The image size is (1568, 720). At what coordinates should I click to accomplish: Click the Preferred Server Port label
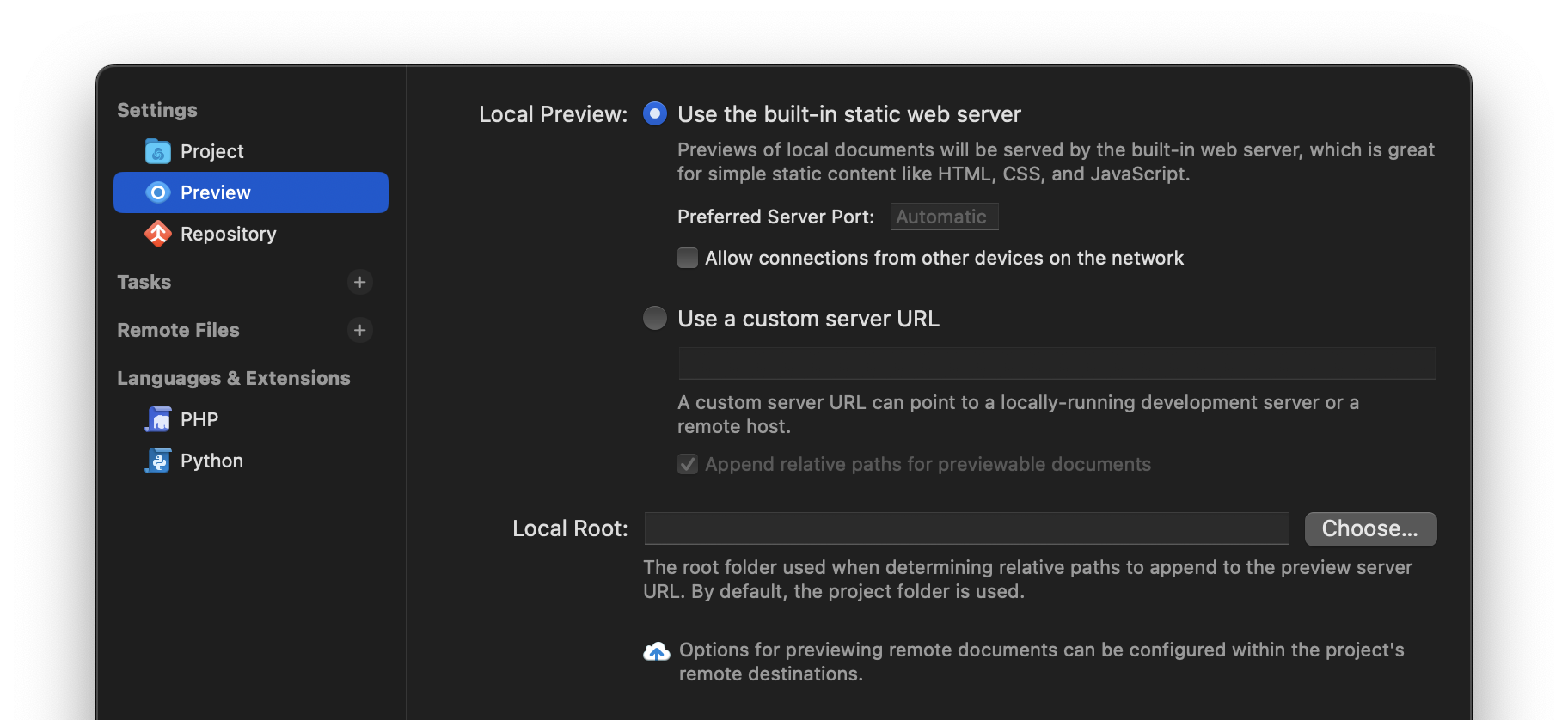pyautogui.click(x=775, y=217)
